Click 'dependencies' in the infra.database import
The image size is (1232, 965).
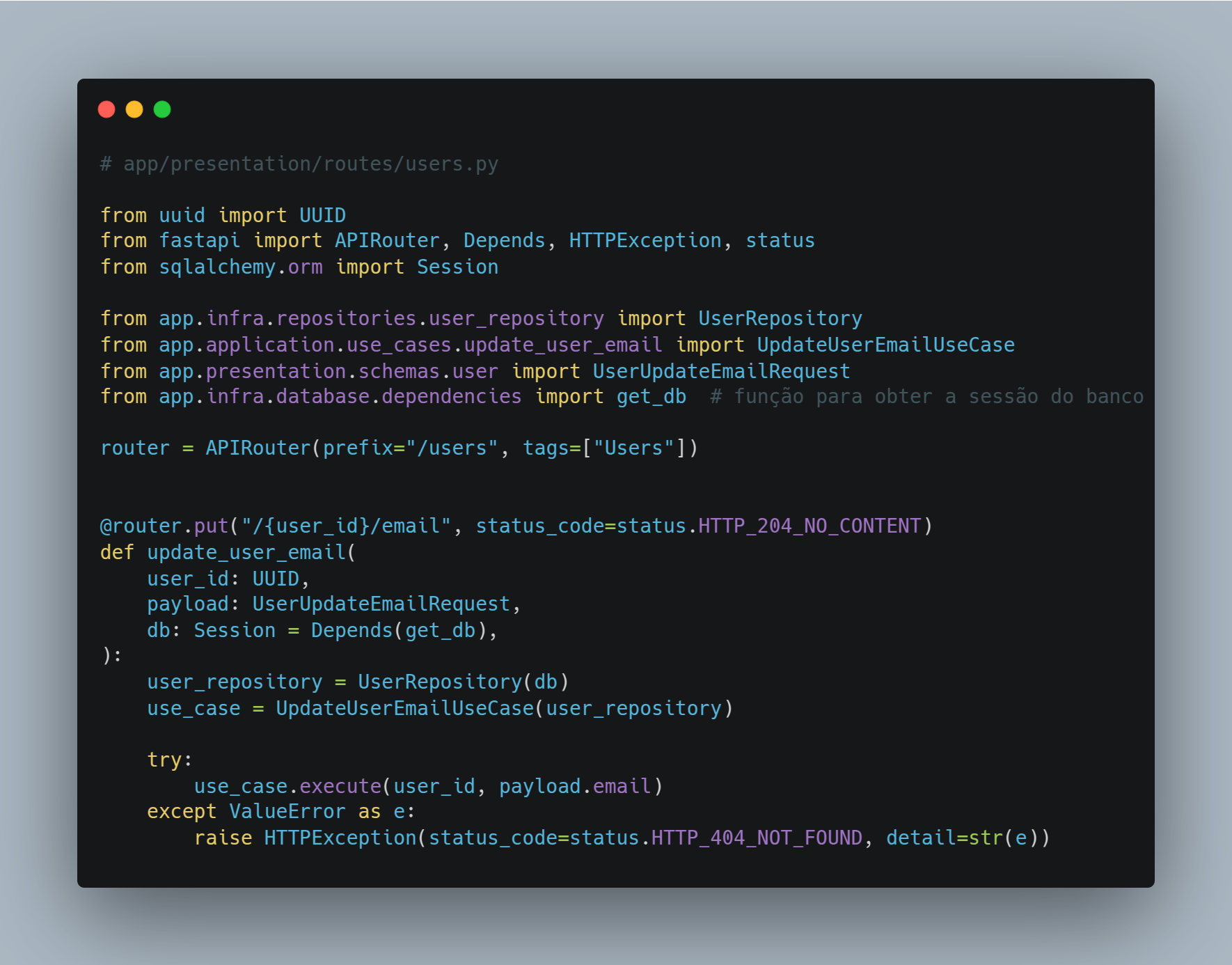click(452, 396)
